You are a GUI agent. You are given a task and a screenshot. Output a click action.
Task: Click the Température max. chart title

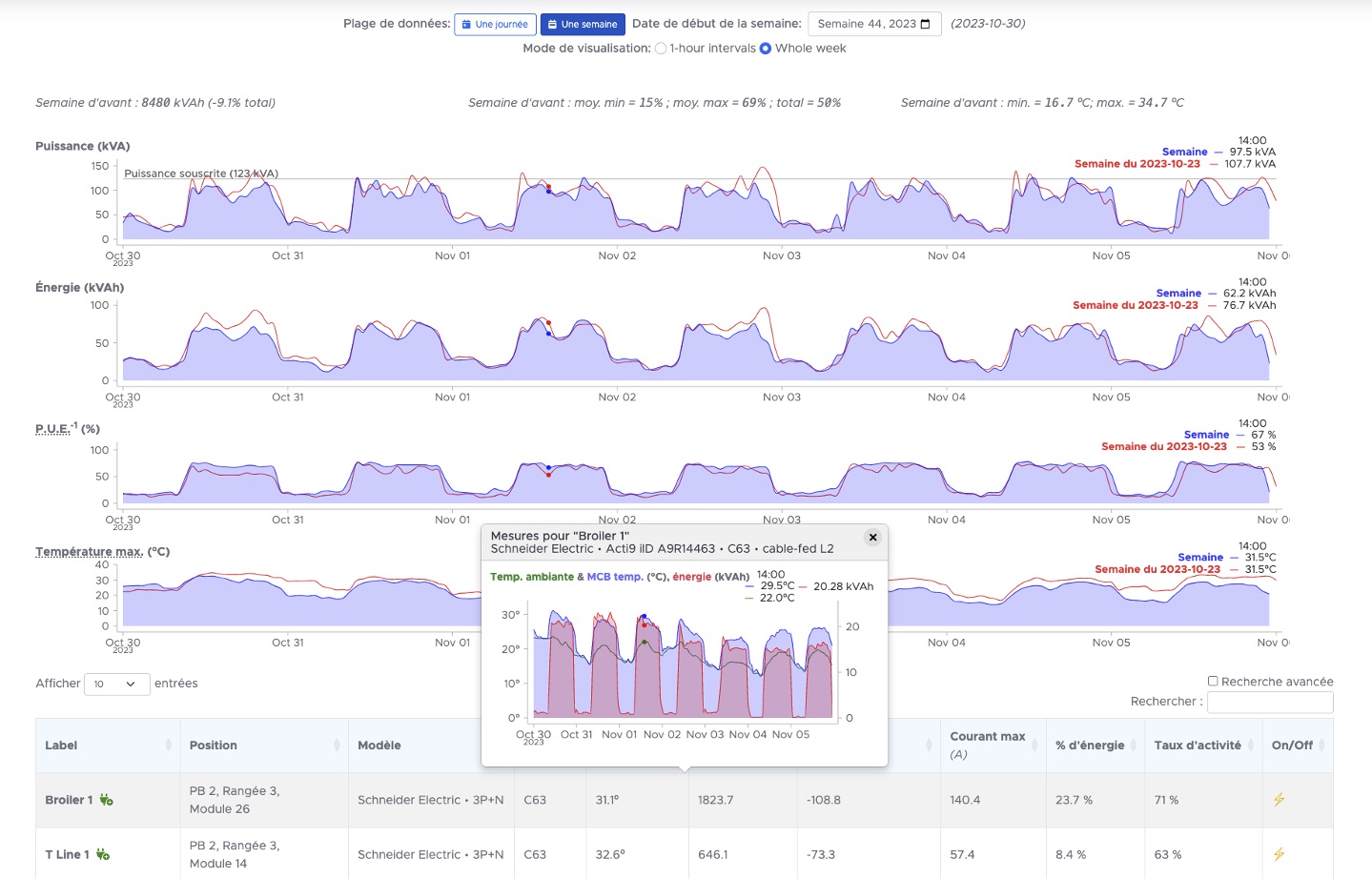pos(89,551)
